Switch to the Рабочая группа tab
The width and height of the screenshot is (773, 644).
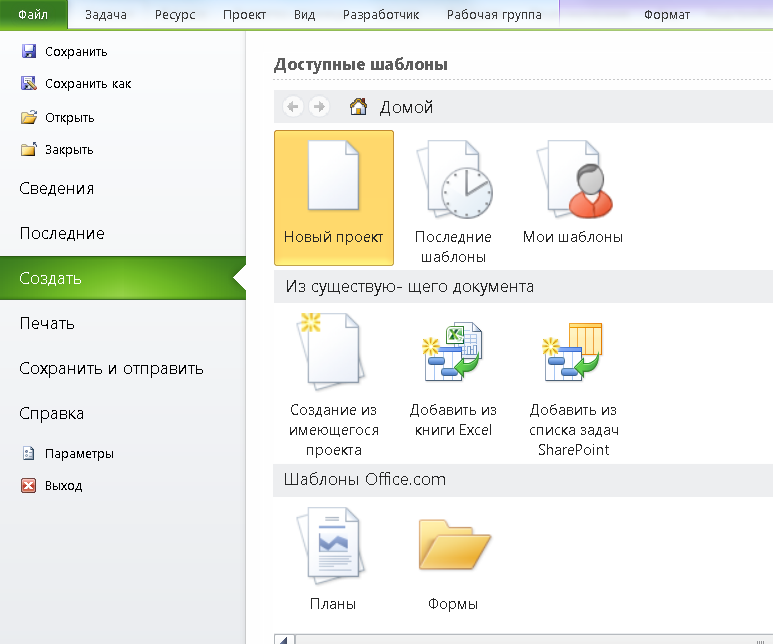coord(494,15)
